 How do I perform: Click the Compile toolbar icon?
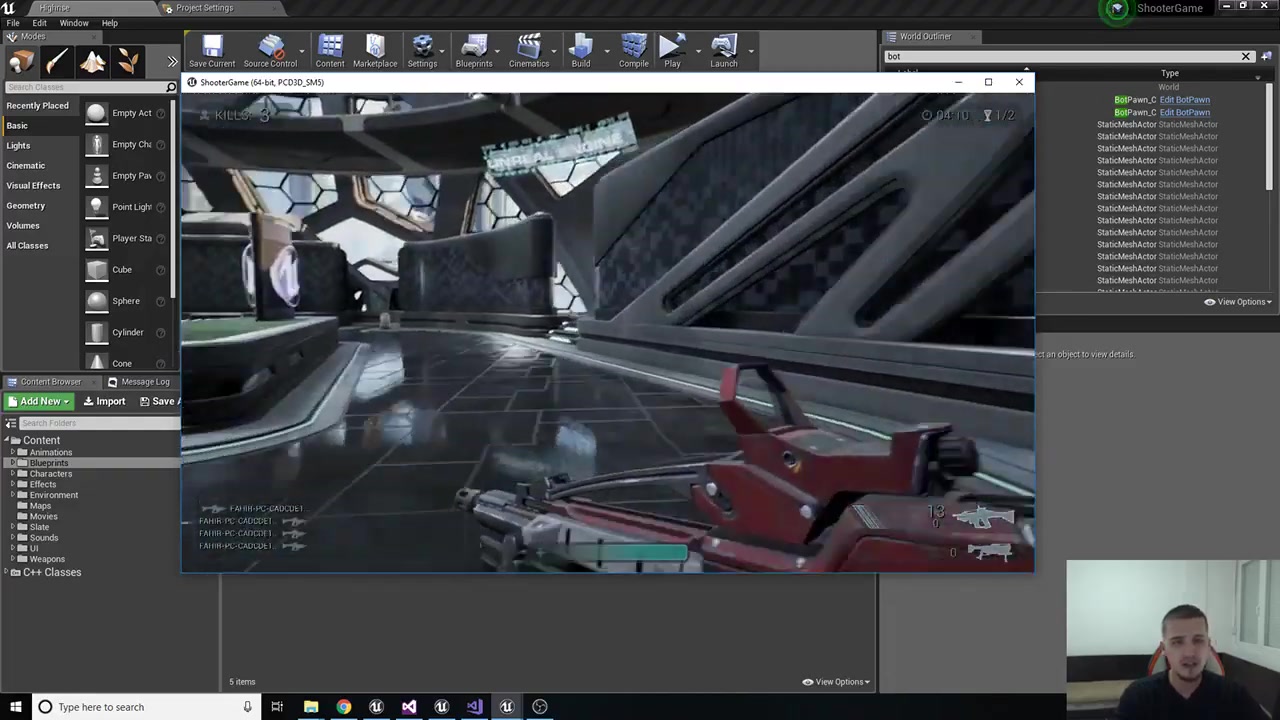[x=634, y=51]
